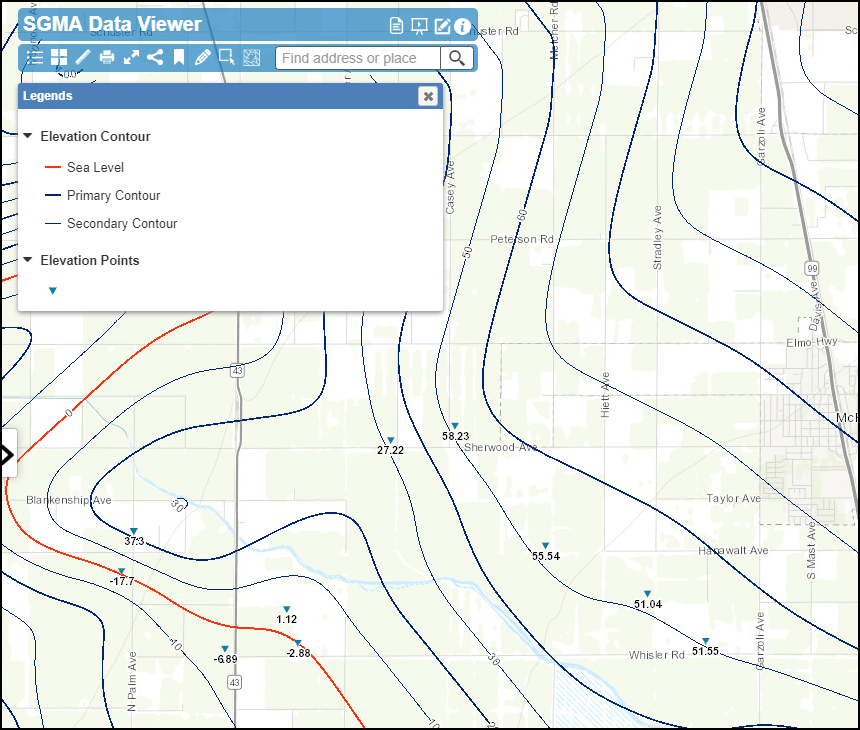Select the basemap gallery icon
The width and height of the screenshot is (860, 730).
click(x=60, y=57)
